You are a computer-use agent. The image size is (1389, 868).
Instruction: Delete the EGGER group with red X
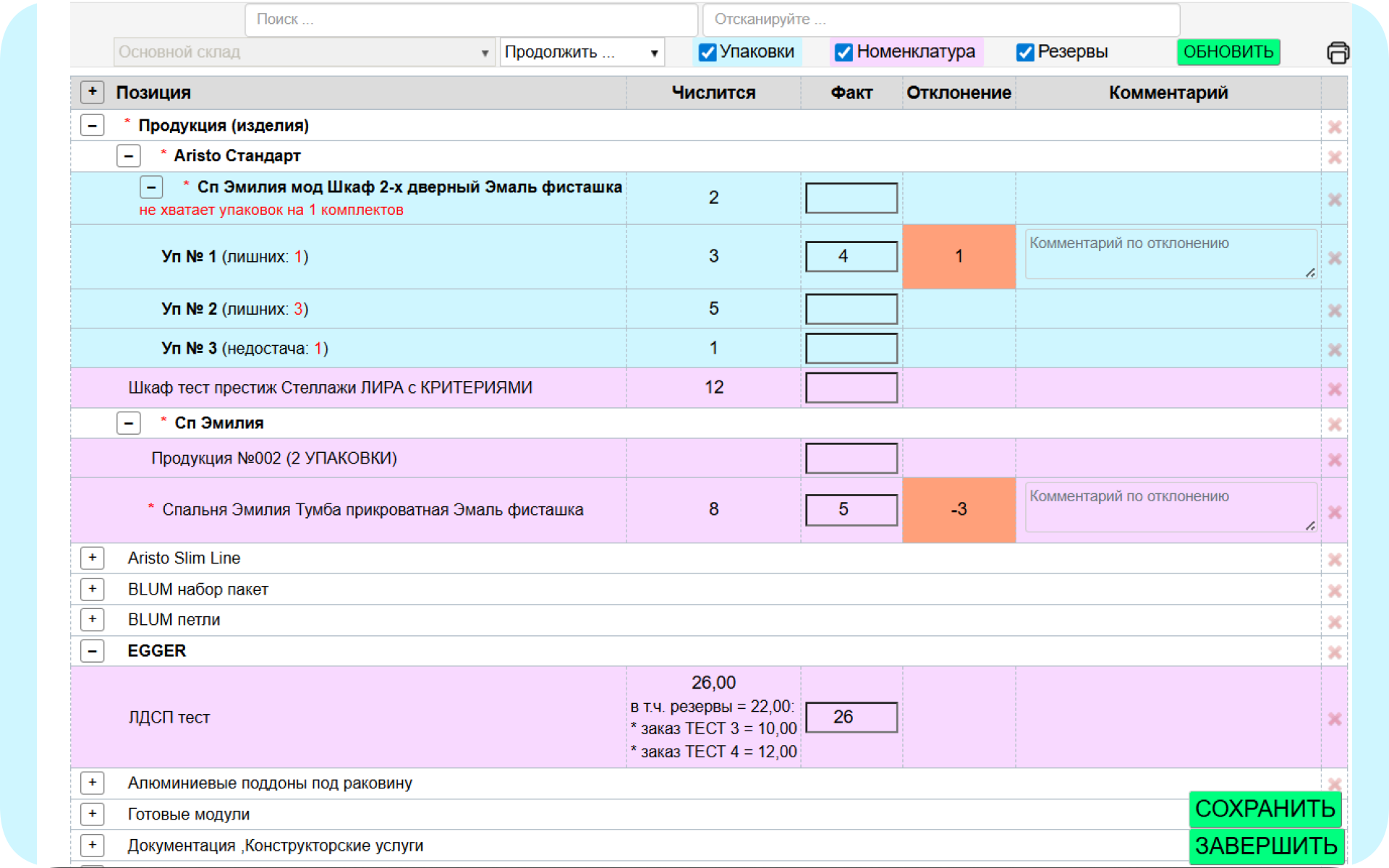[1335, 652]
